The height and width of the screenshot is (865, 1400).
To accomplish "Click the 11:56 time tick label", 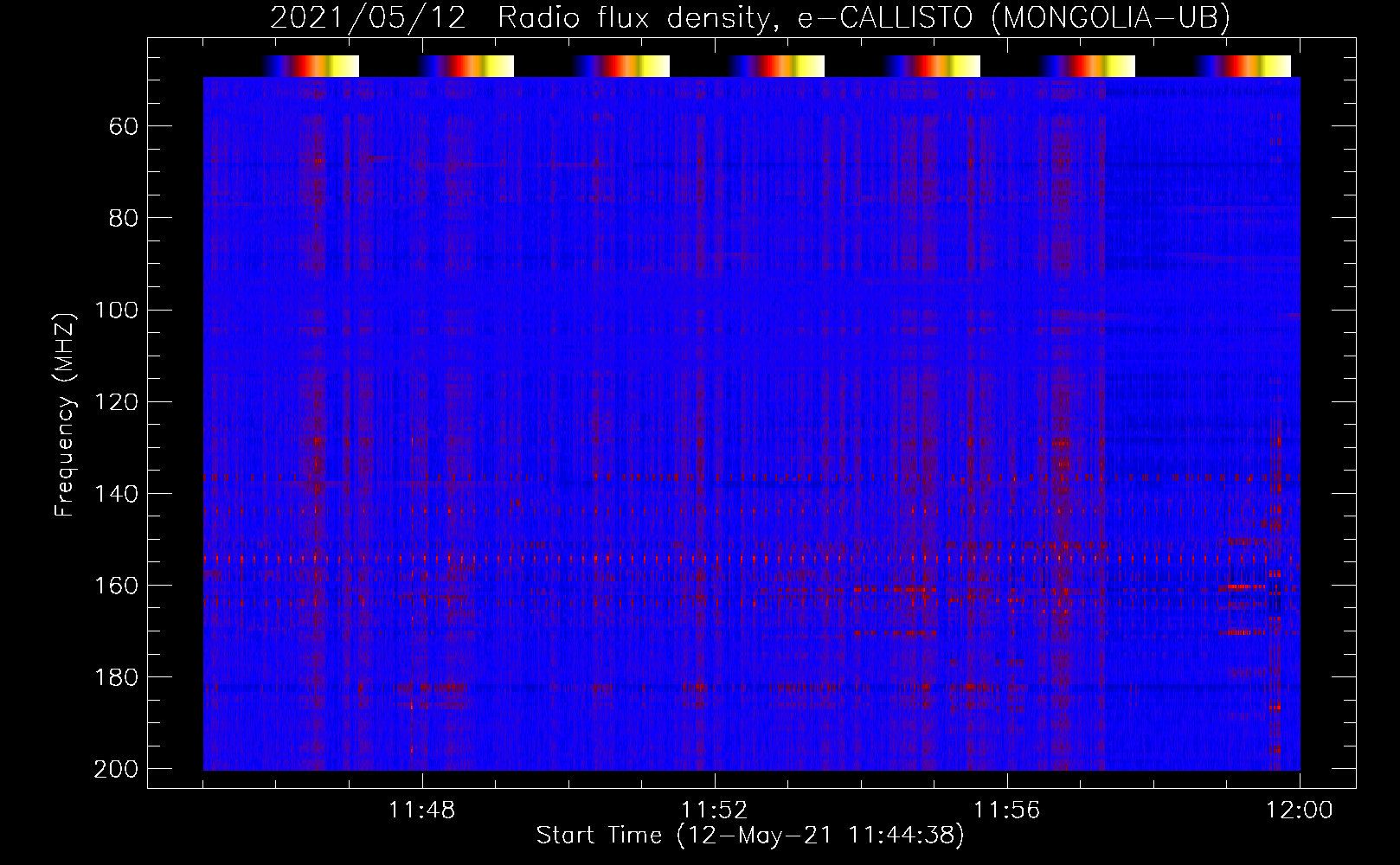I will [x=1007, y=811].
